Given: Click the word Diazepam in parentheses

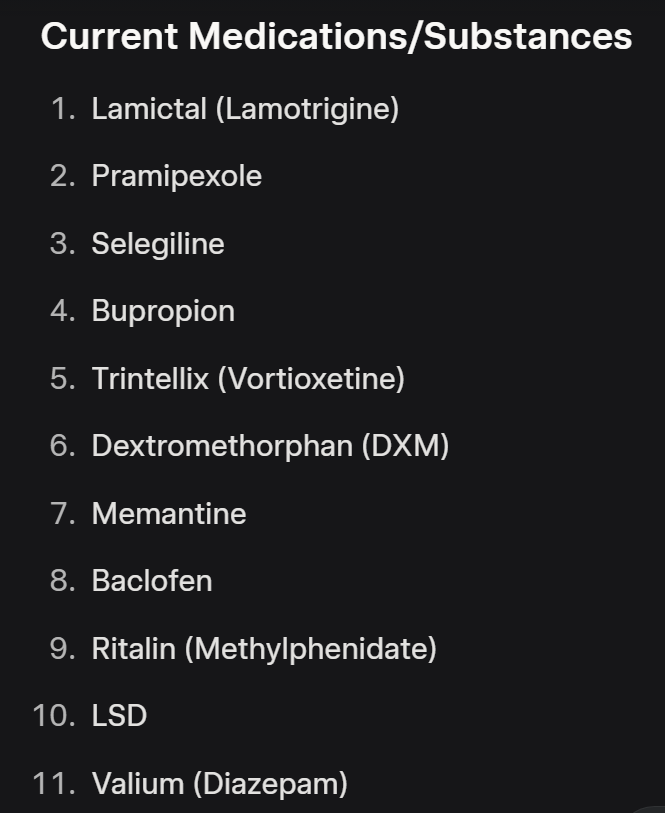Looking at the screenshot, I should pos(271,783).
